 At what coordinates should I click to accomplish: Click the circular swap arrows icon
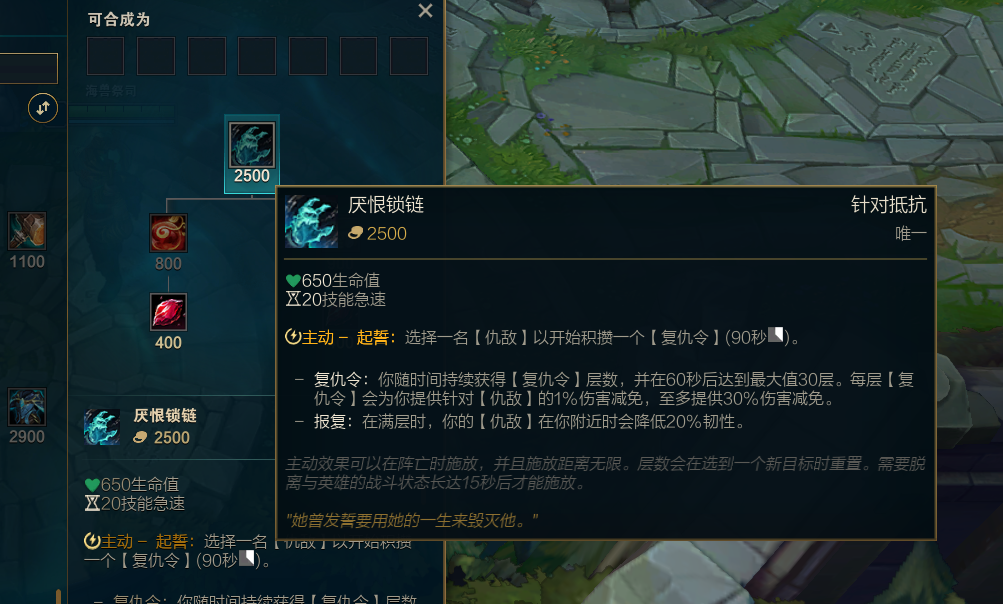tap(43, 107)
